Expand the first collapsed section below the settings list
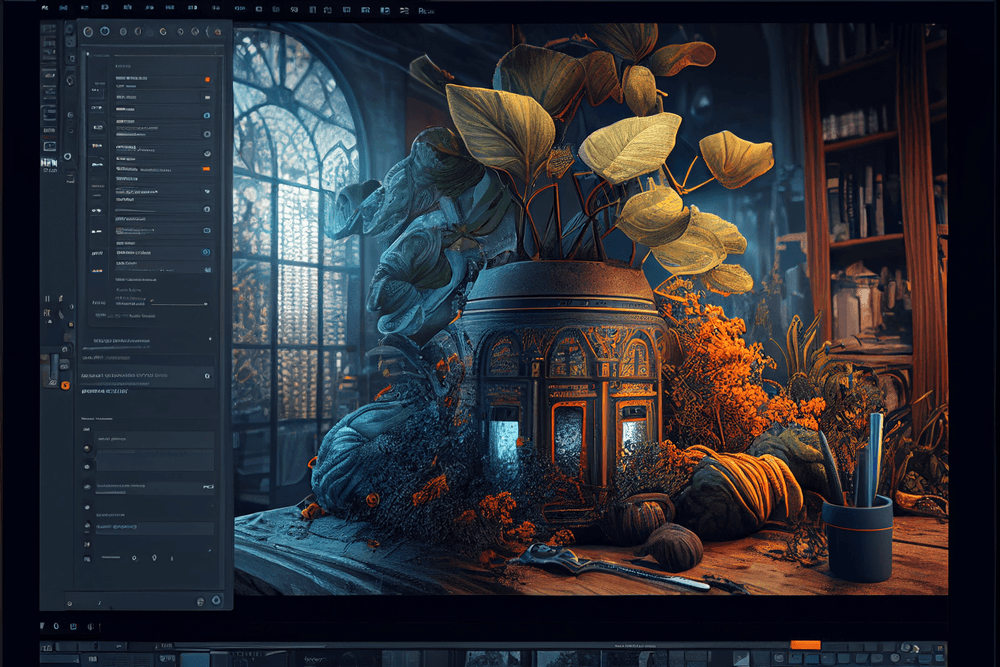The width and height of the screenshot is (1000, 667). pyautogui.click(x=150, y=340)
